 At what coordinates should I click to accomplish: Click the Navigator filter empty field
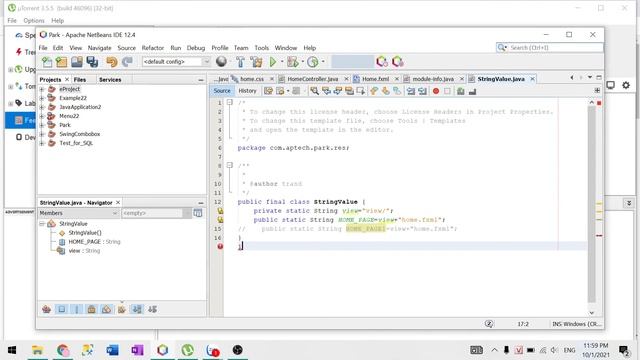[152, 213]
